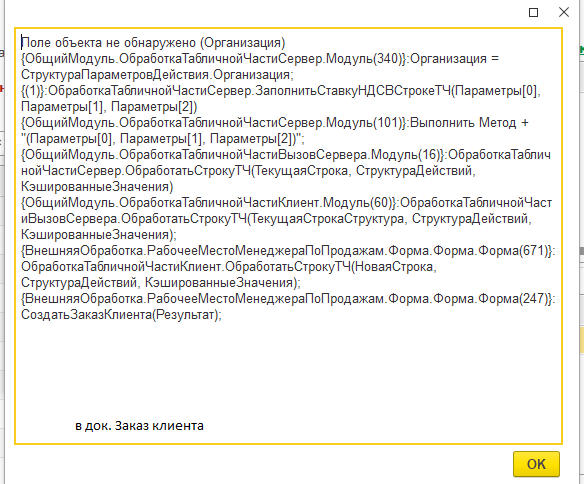Click the line "Поле объекта не обнаружено (Организация)"

[x=153, y=43]
